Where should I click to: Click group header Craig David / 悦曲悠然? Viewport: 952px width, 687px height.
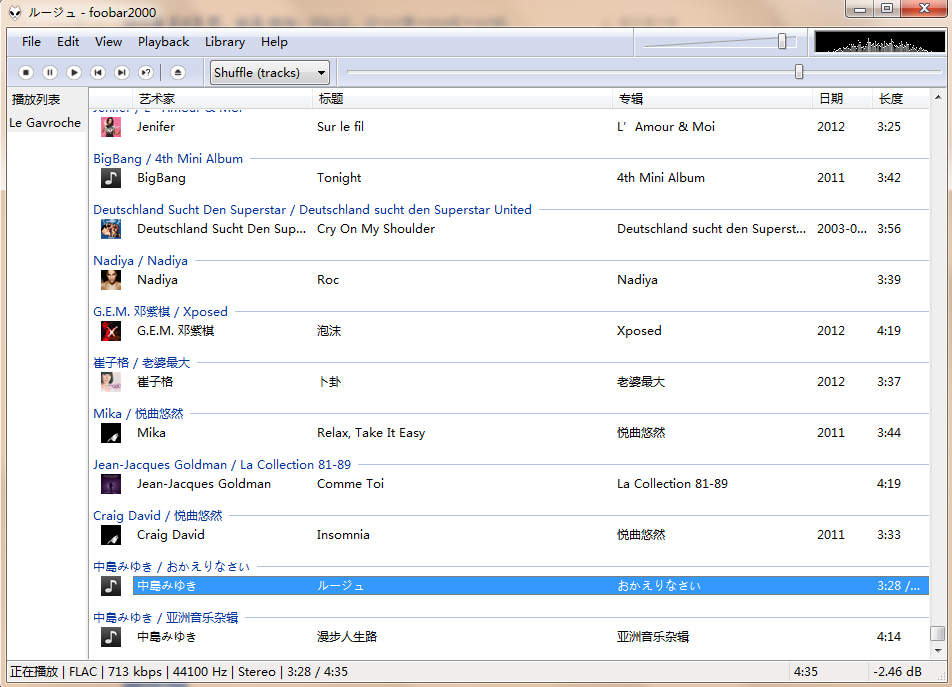158,516
